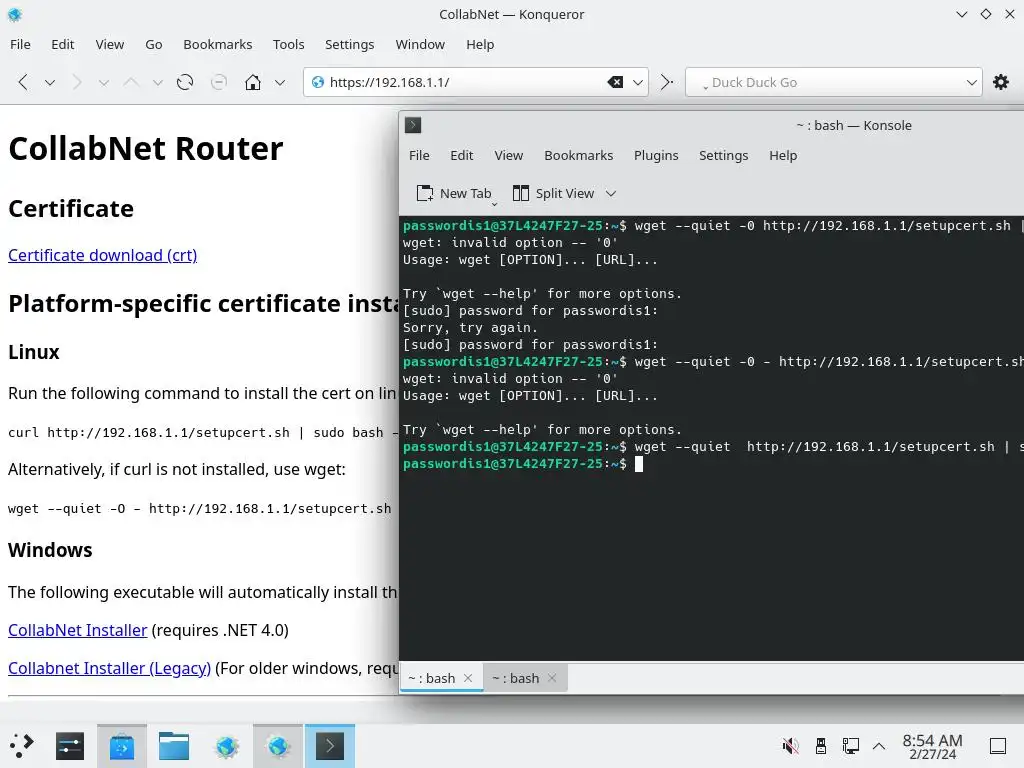The height and width of the screenshot is (768, 1024).
Task: Open the removable devices tray icon
Action: (x=821, y=746)
